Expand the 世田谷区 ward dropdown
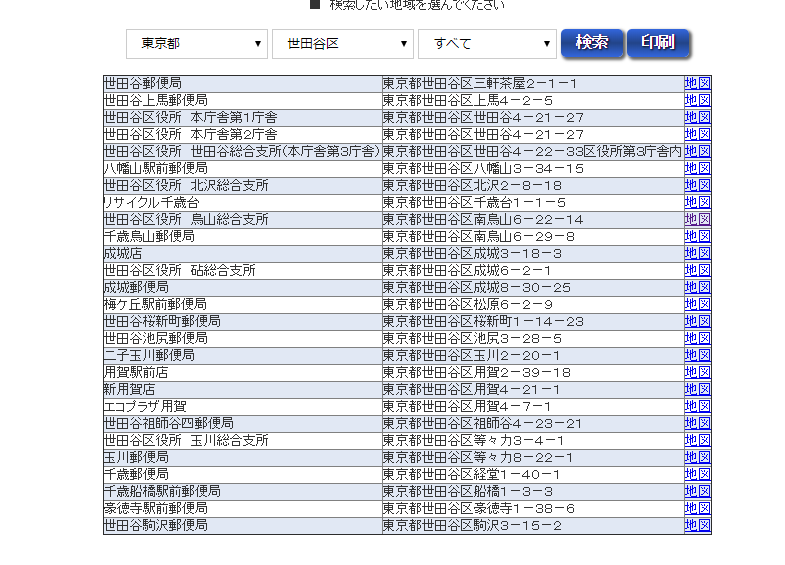This screenshot has width=785, height=565. [342, 44]
